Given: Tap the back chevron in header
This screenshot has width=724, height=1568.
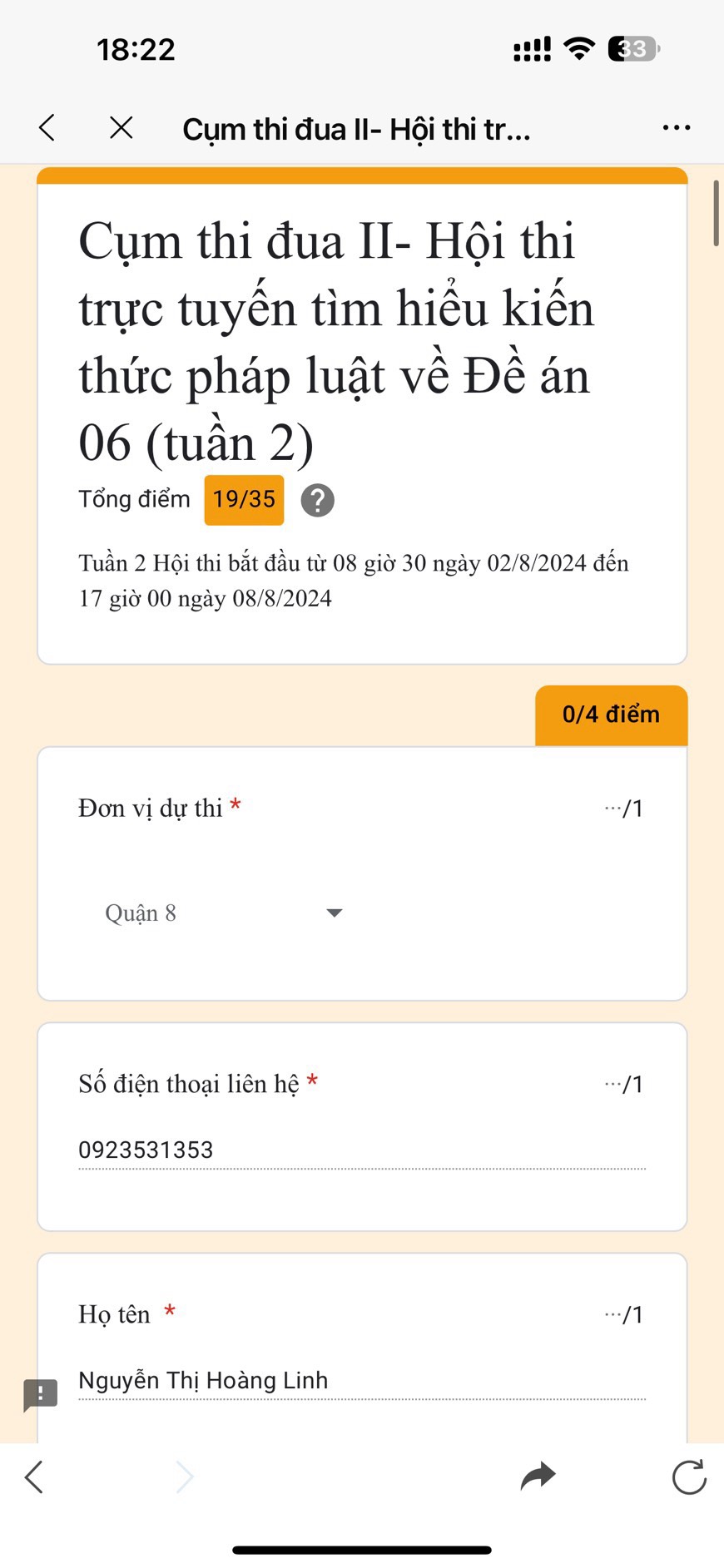Looking at the screenshot, I should click(x=47, y=128).
